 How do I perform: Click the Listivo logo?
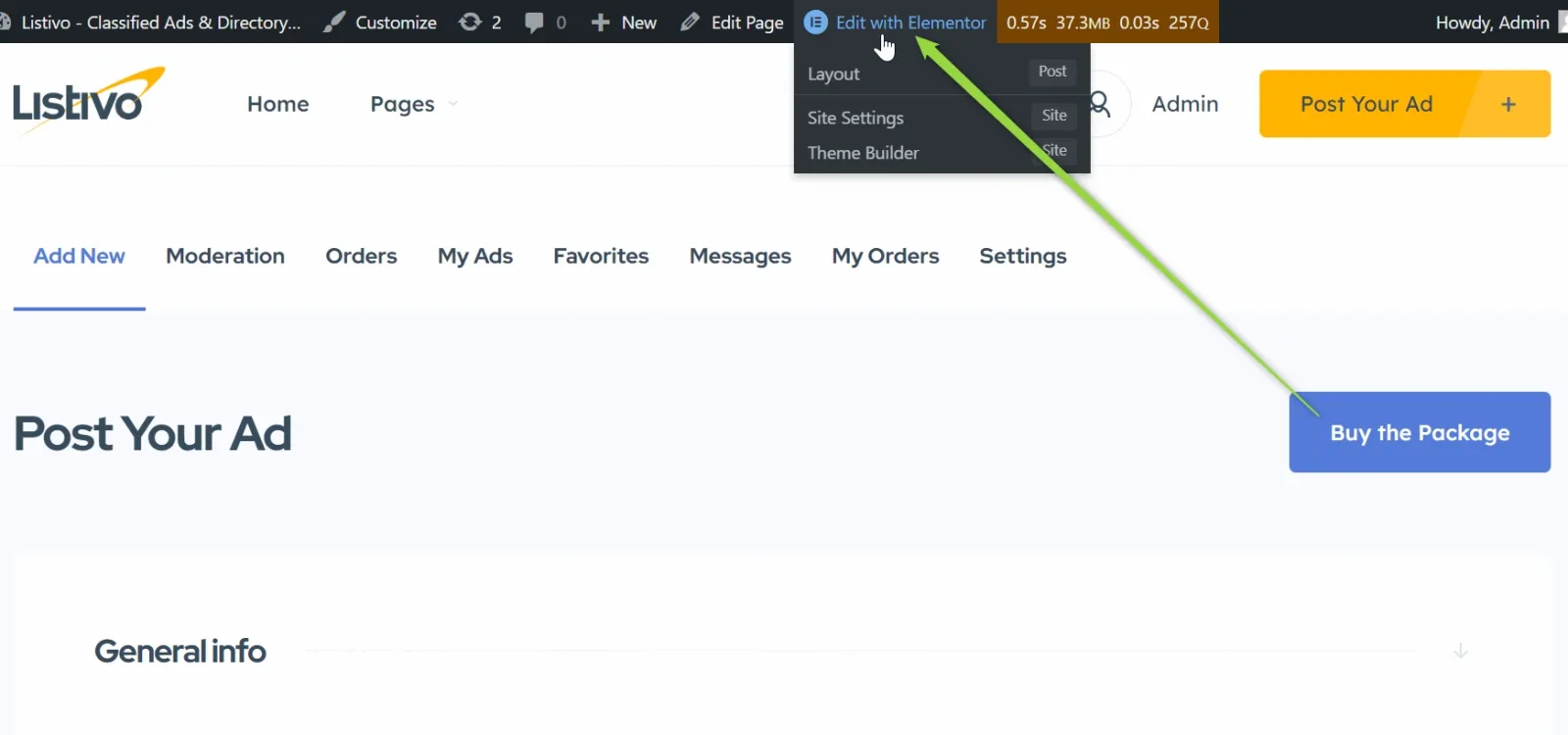[x=88, y=100]
